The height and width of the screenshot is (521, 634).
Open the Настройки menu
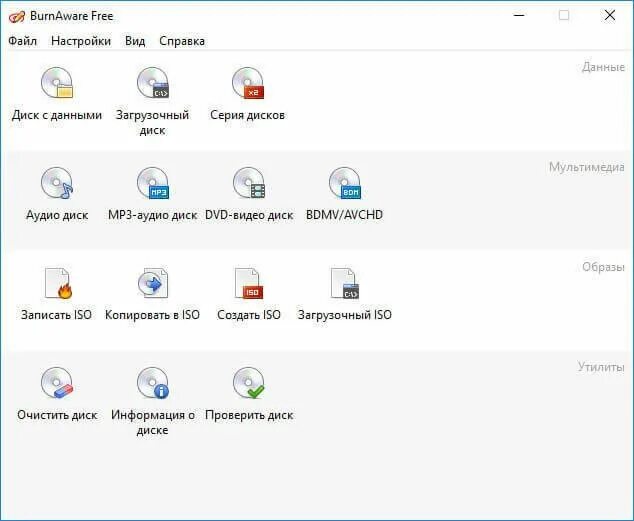tap(81, 41)
